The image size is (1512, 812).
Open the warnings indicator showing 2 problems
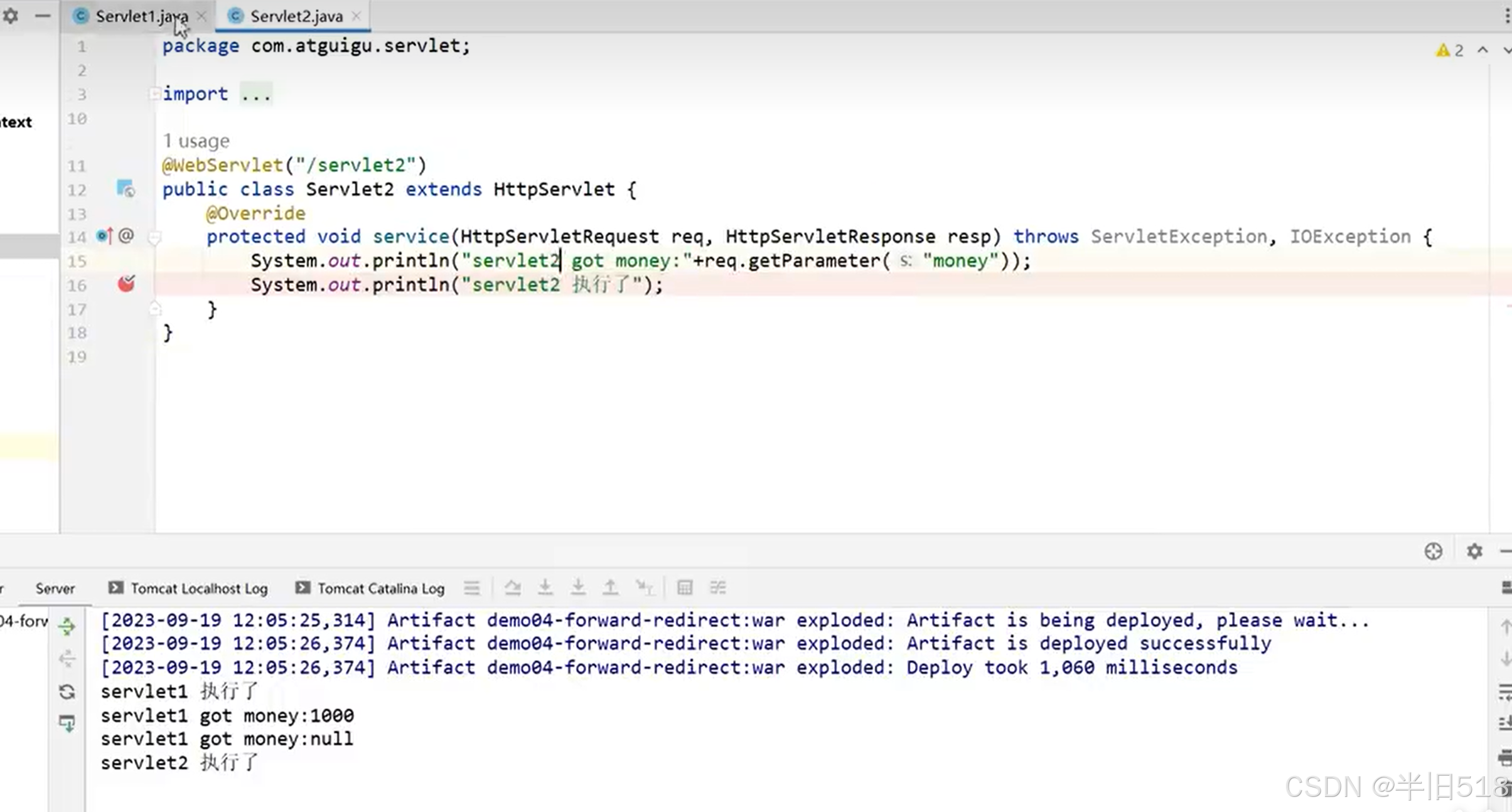(x=1449, y=50)
